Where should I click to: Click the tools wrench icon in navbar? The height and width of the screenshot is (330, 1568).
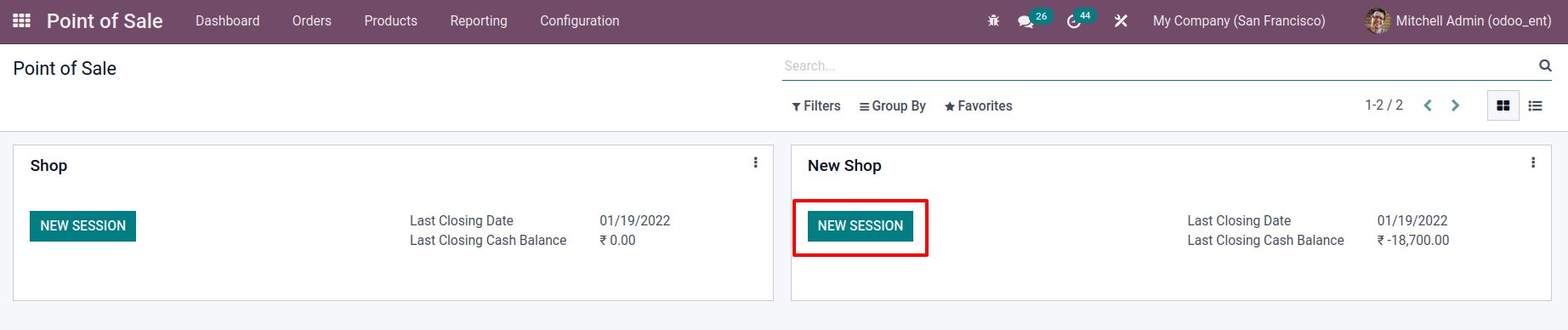pyautogui.click(x=1121, y=20)
